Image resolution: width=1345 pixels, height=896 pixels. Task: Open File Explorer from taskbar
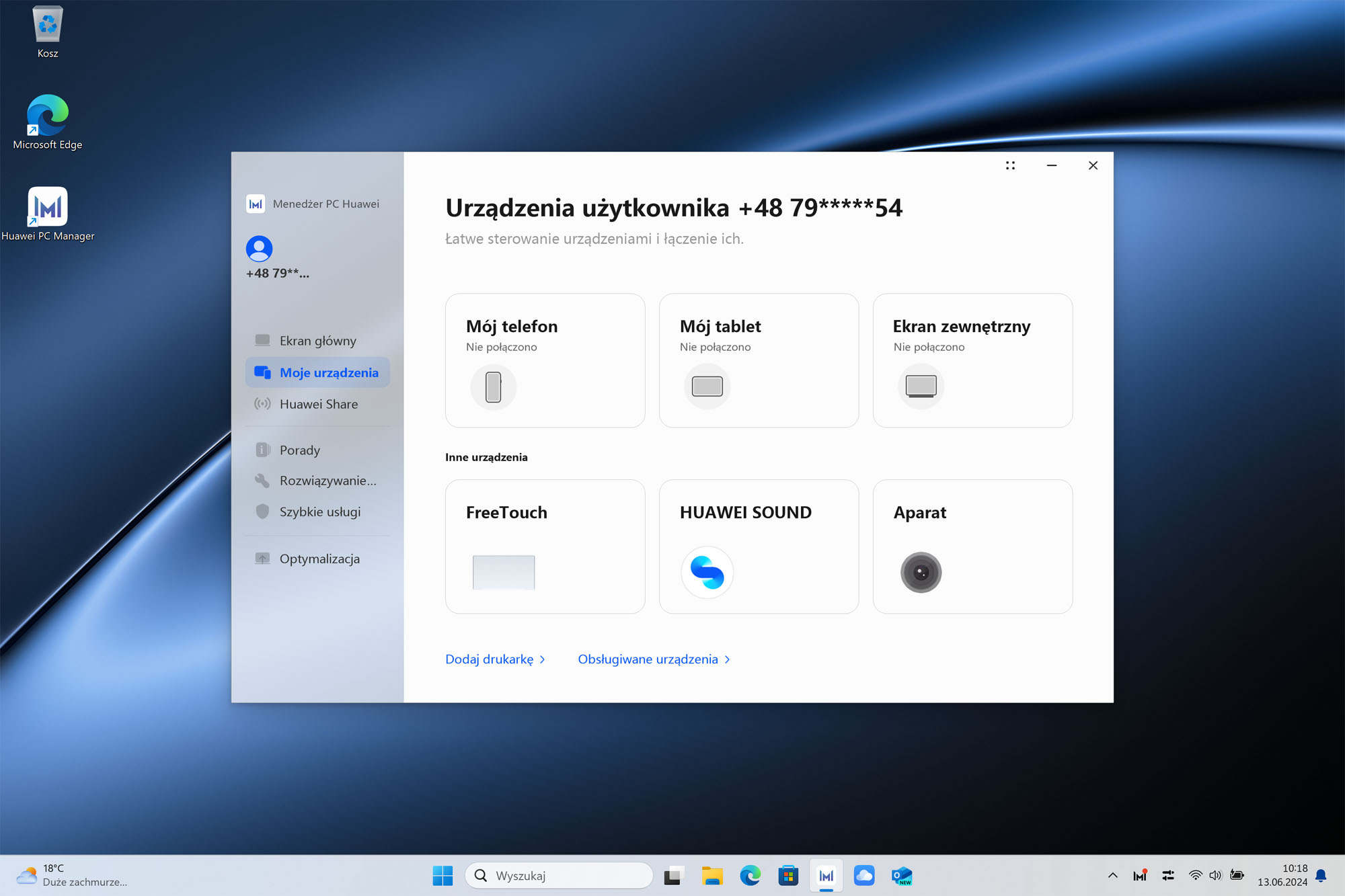[x=712, y=876]
